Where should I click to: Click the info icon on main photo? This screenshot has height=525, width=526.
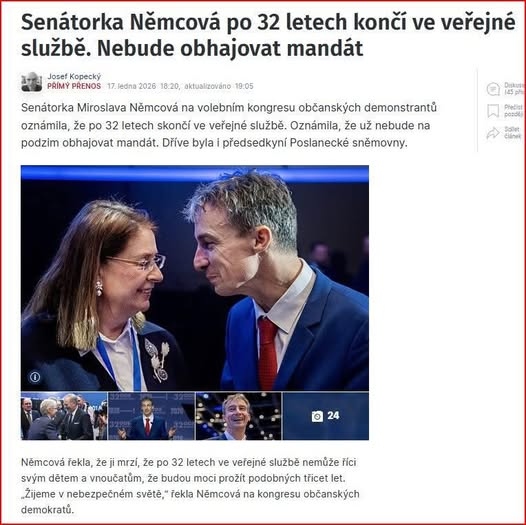35,377
